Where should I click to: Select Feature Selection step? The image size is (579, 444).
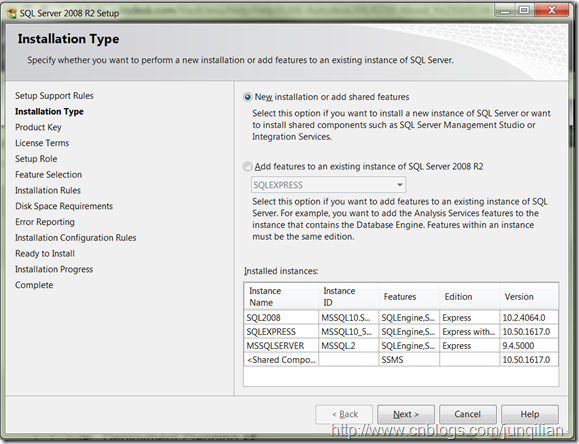[x=48, y=175]
